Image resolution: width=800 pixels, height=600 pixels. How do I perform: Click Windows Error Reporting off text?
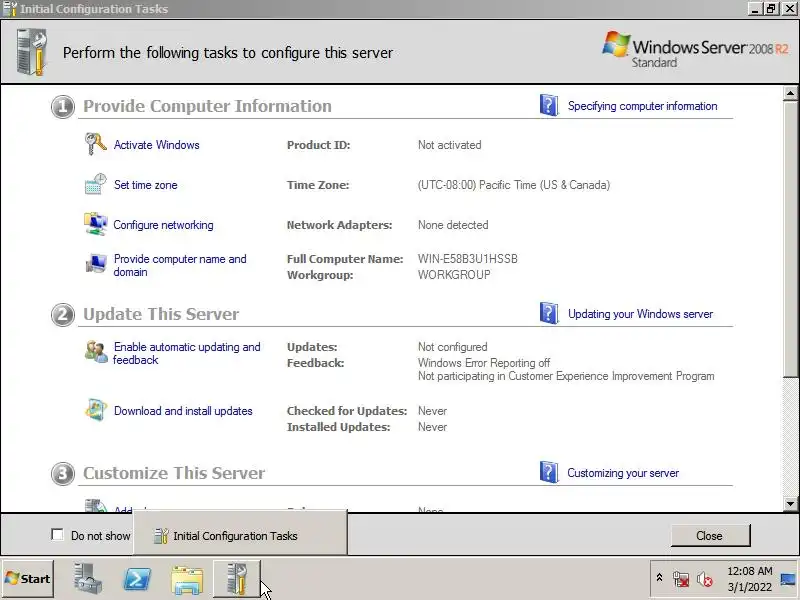point(484,363)
